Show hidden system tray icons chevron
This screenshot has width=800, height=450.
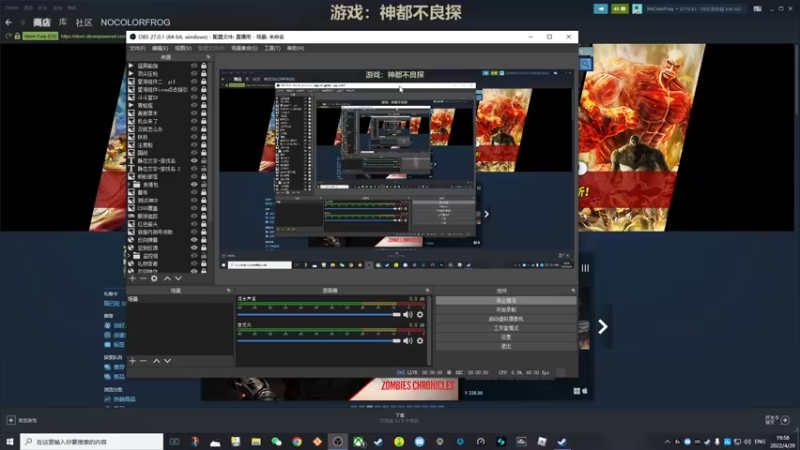click(667, 441)
